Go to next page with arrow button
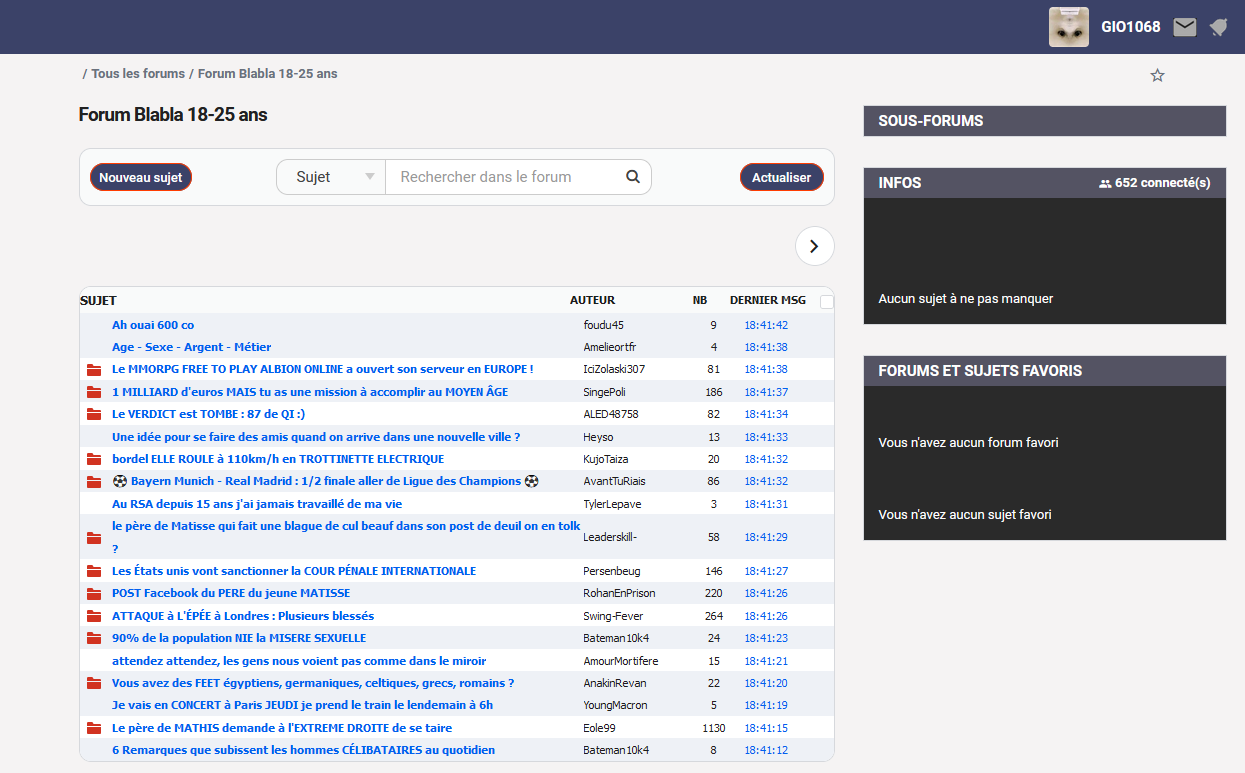 (814, 246)
